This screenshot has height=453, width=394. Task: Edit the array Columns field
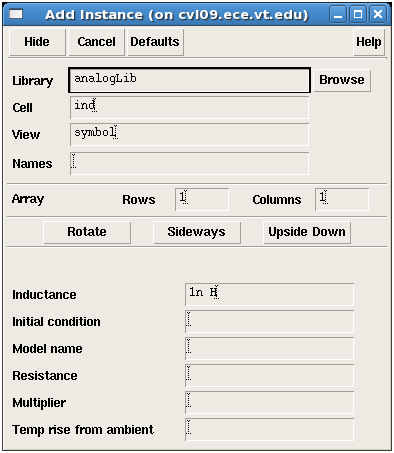[342, 199]
